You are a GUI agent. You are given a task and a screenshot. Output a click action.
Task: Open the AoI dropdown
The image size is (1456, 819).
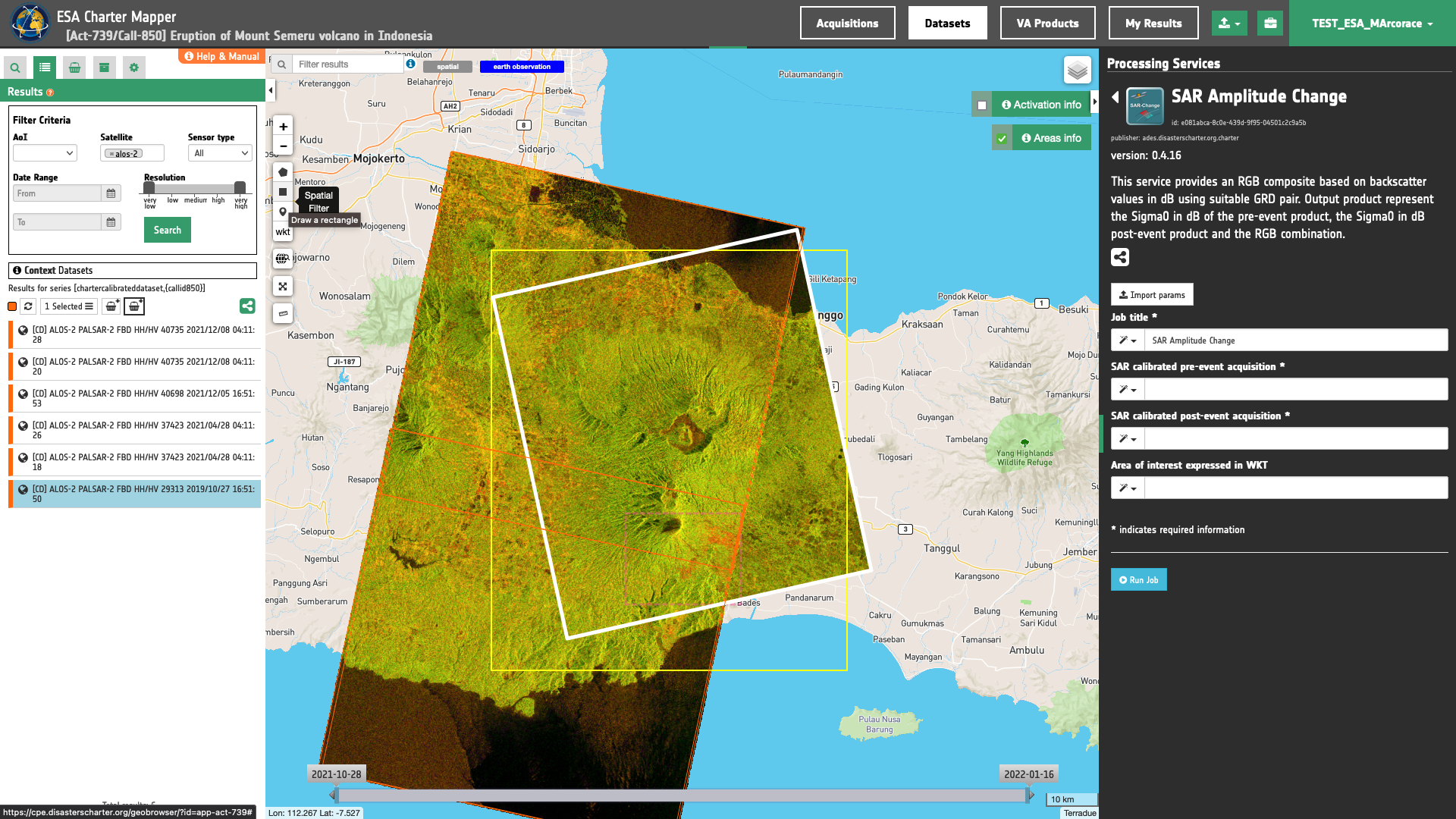pos(45,153)
